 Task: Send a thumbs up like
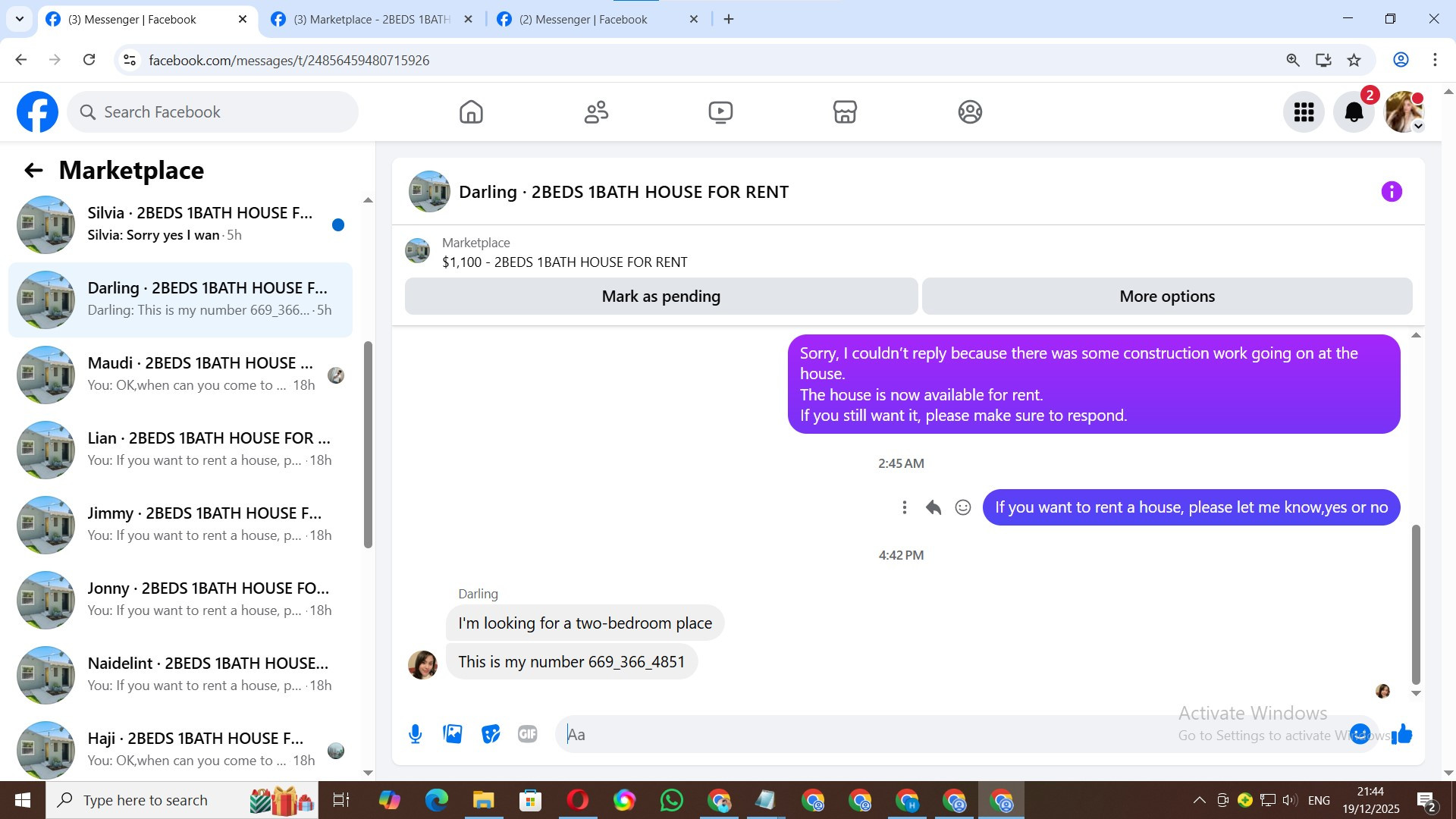coord(1401,734)
